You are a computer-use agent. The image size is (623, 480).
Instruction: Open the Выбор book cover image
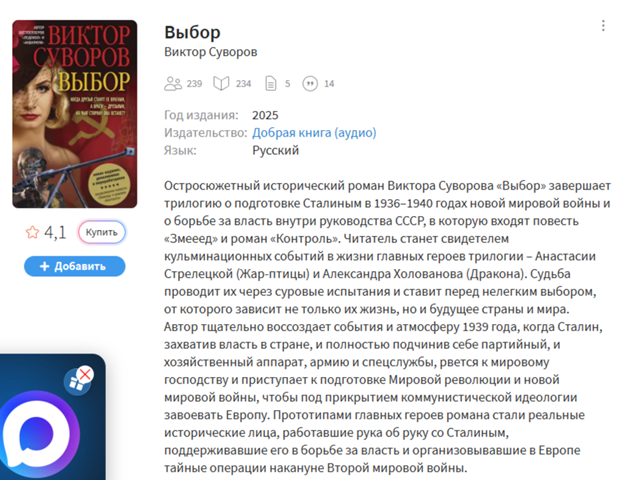[75, 114]
